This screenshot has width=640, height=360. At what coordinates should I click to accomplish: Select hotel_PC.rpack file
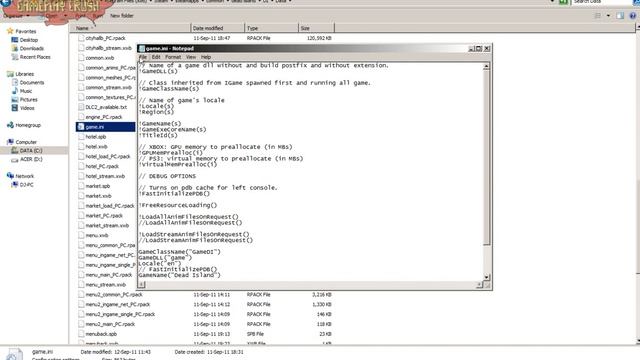click(102, 167)
